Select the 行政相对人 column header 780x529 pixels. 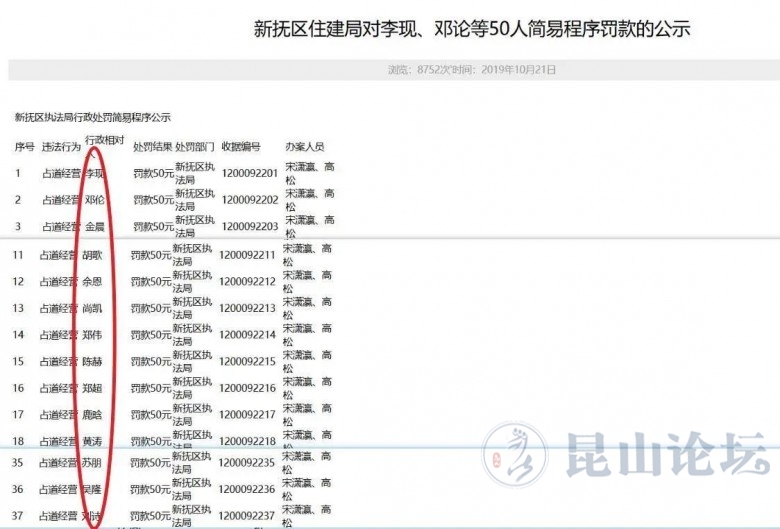[x=104, y=141]
